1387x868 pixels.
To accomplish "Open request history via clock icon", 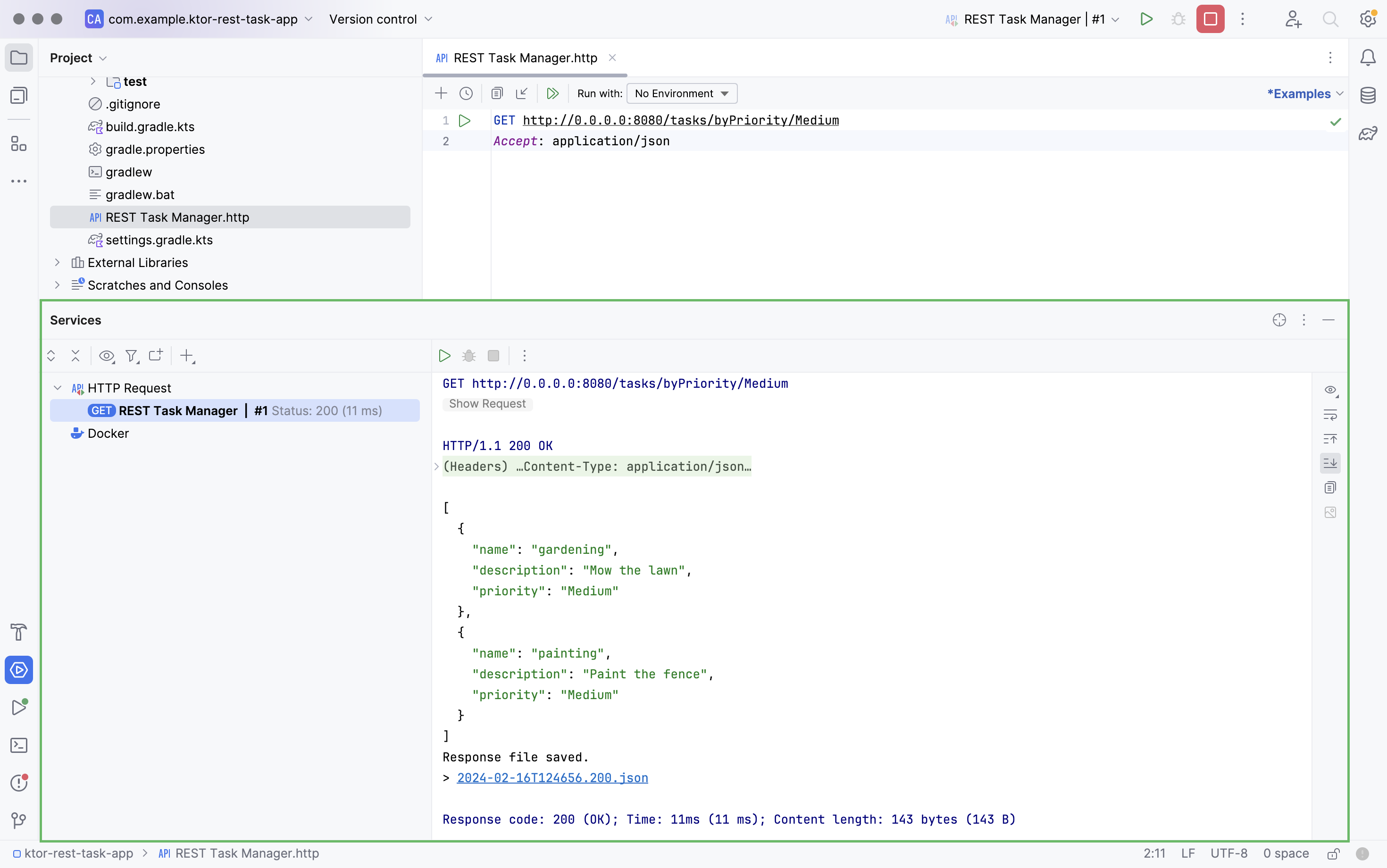I will click(x=465, y=93).
